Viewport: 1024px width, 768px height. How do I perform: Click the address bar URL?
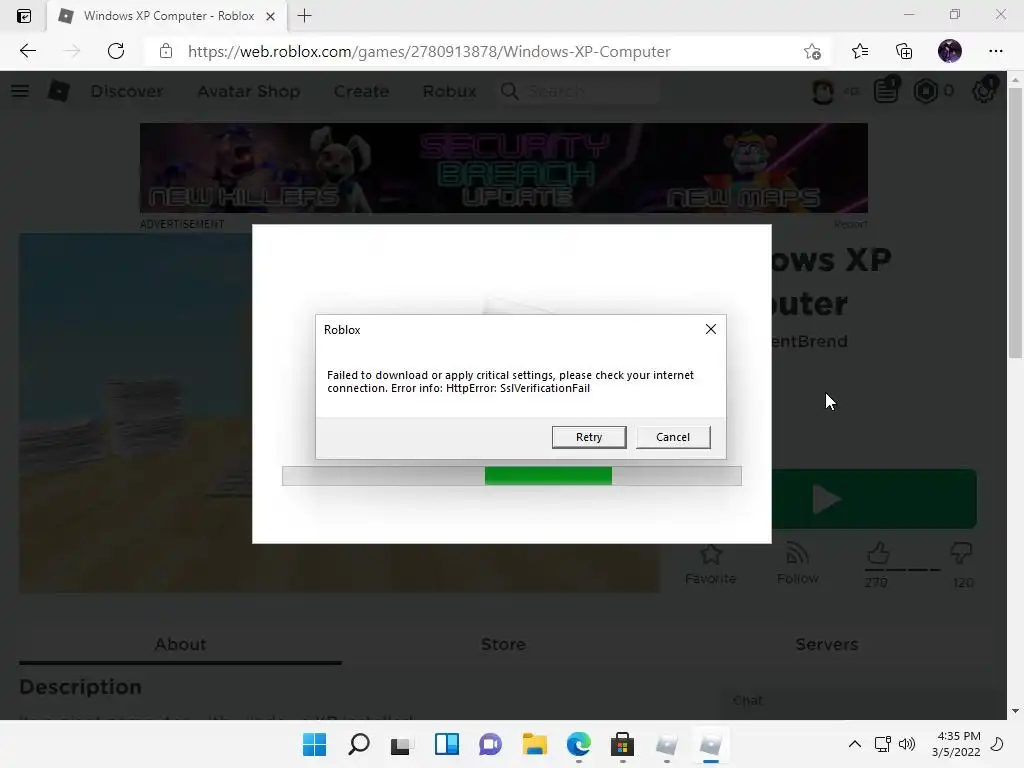(x=429, y=52)
